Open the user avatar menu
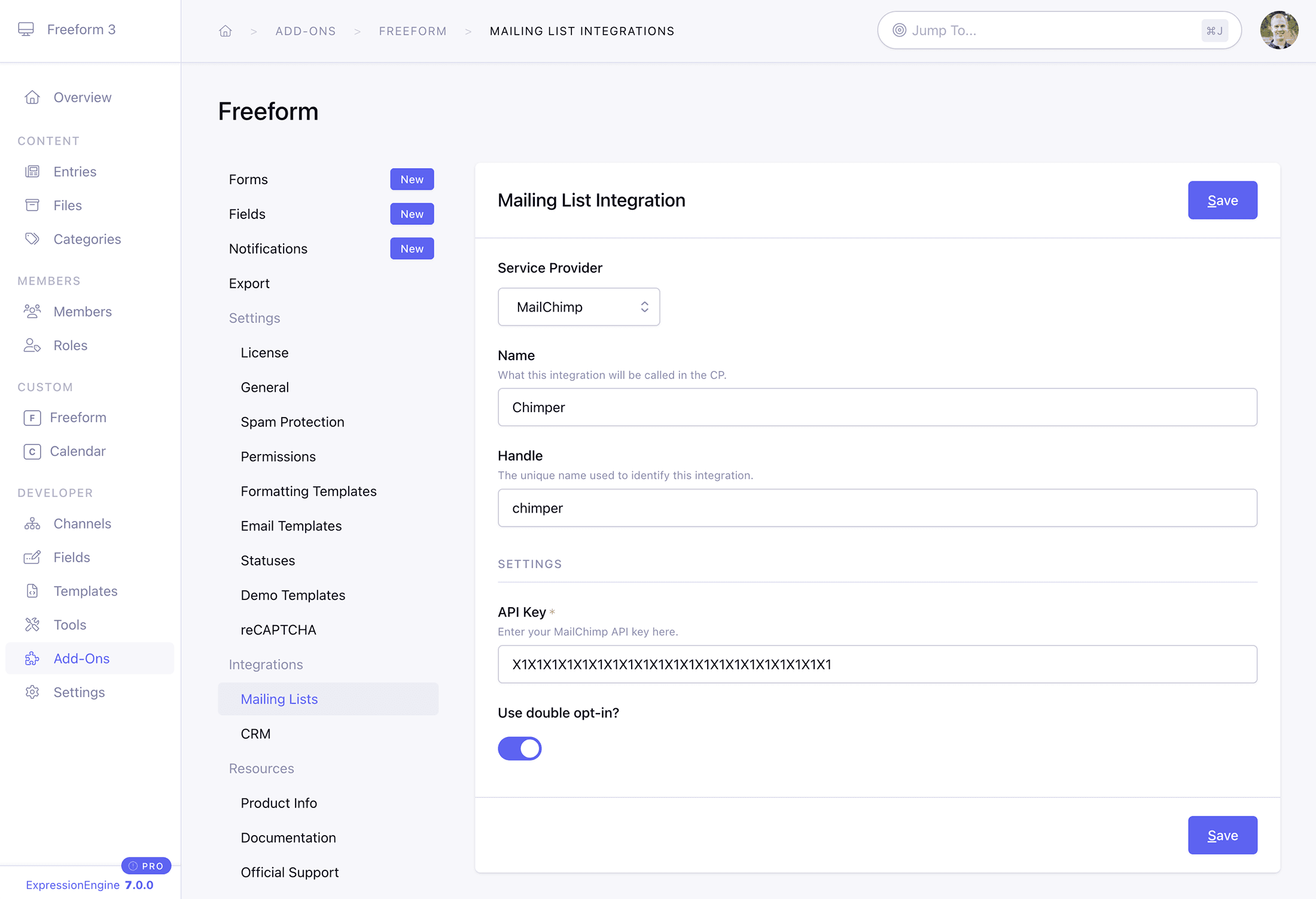1316x899 pixels. 1279,30
